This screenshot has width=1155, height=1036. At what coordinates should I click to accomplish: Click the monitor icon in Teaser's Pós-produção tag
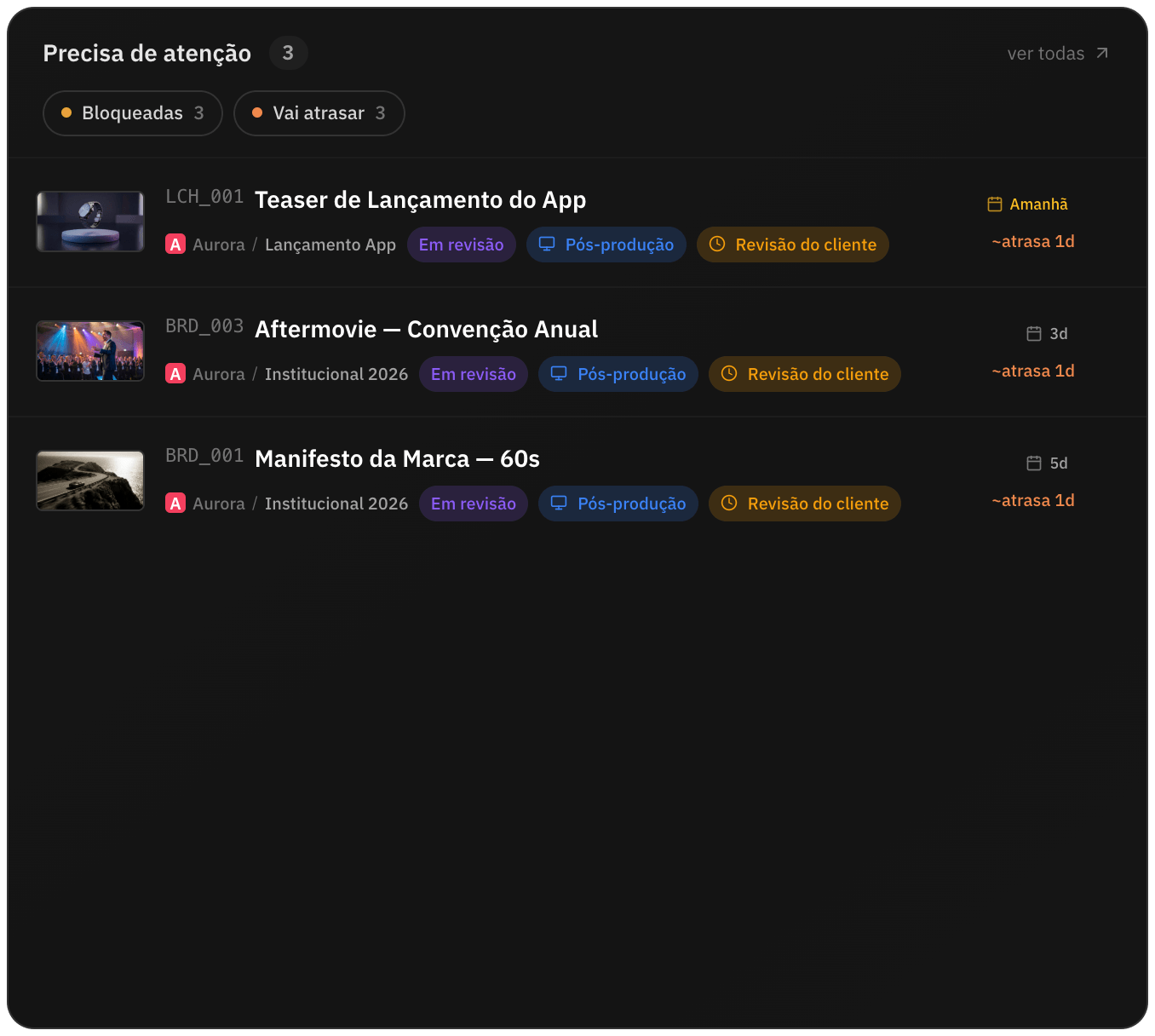tap(547, 244)
